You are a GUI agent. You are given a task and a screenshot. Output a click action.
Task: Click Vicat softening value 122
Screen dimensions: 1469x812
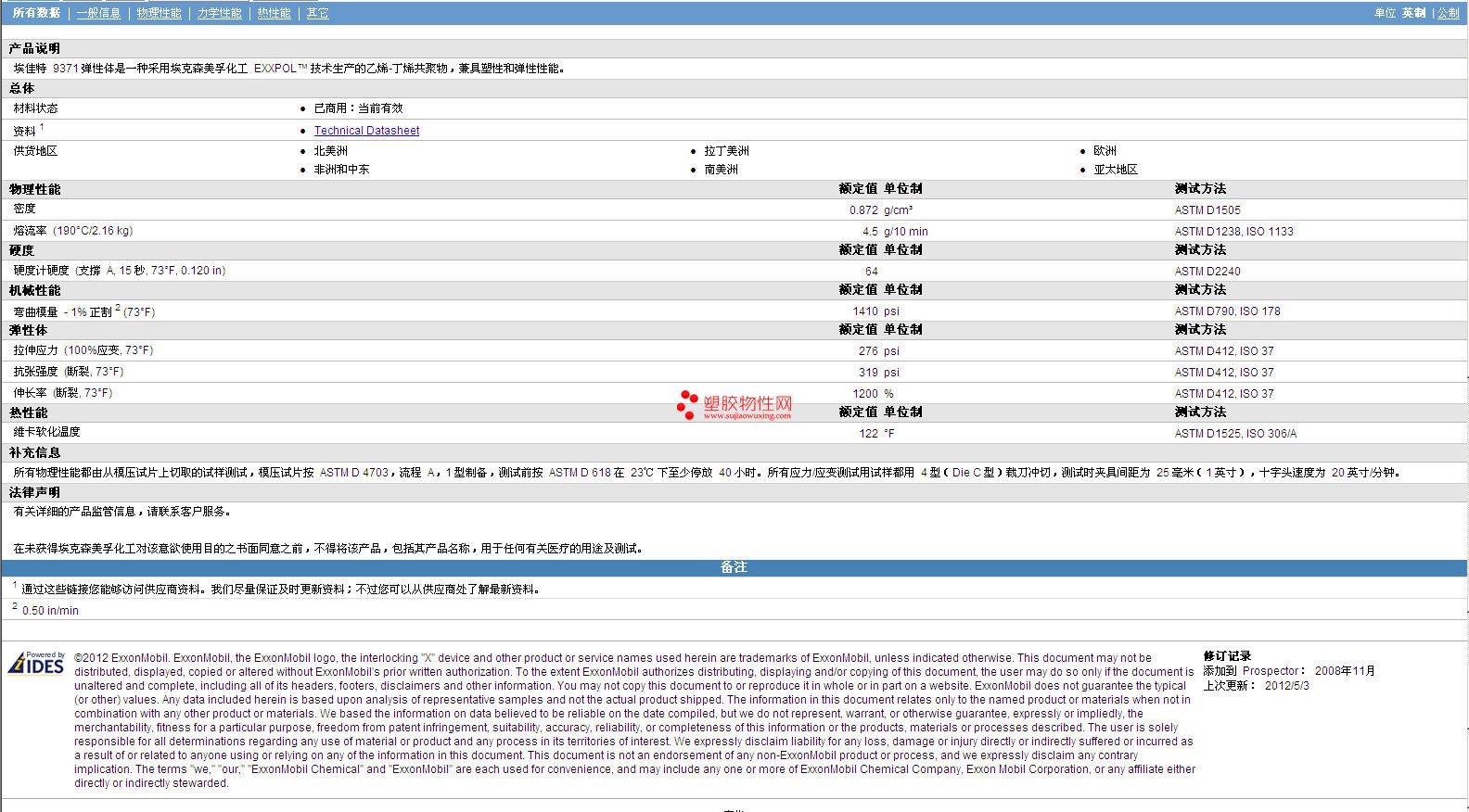(868, 434)
